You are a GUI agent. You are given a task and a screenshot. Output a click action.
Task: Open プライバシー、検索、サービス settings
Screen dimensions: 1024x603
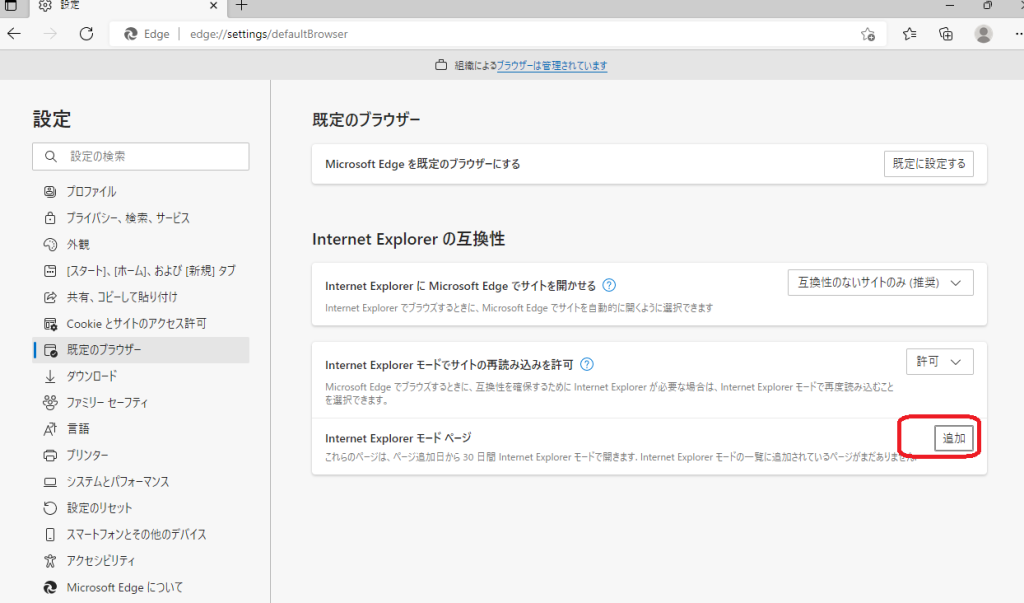coord(128,218)
